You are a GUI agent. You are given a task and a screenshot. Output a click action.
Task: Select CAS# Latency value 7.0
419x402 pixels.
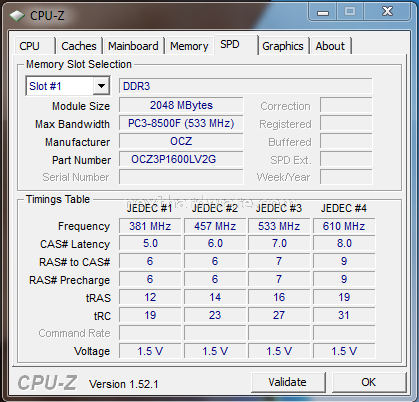click(x=279, y=243)
